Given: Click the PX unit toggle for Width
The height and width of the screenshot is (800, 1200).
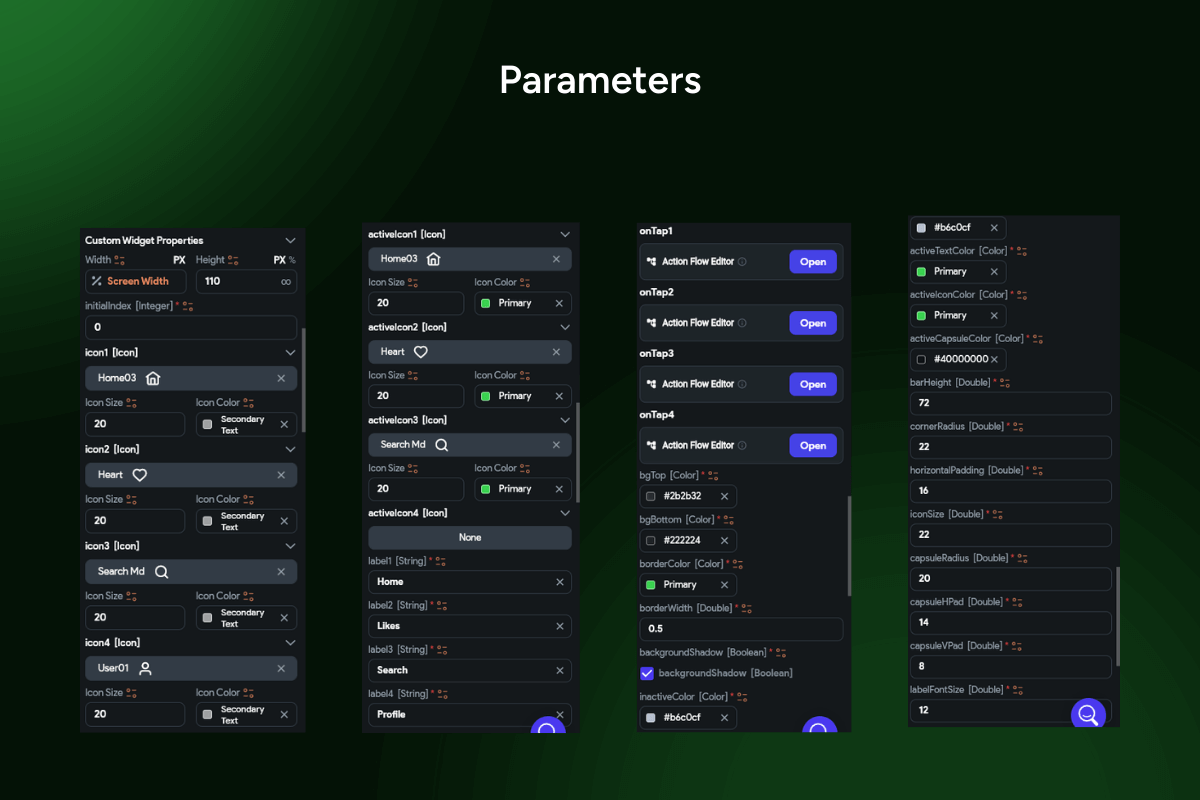Looking at the screenshot, I should click(x=179, y=260).
